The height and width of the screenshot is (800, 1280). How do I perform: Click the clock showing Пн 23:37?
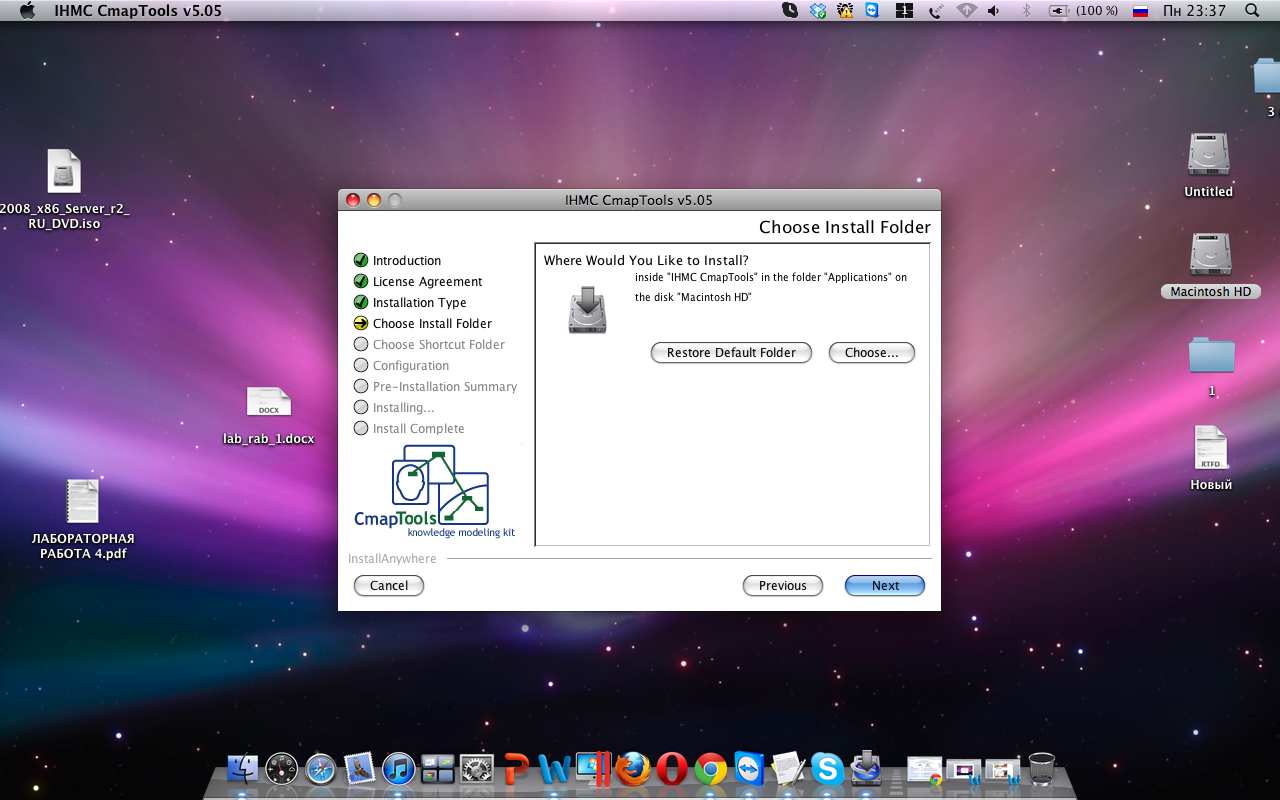click(x=1194, y=10)
